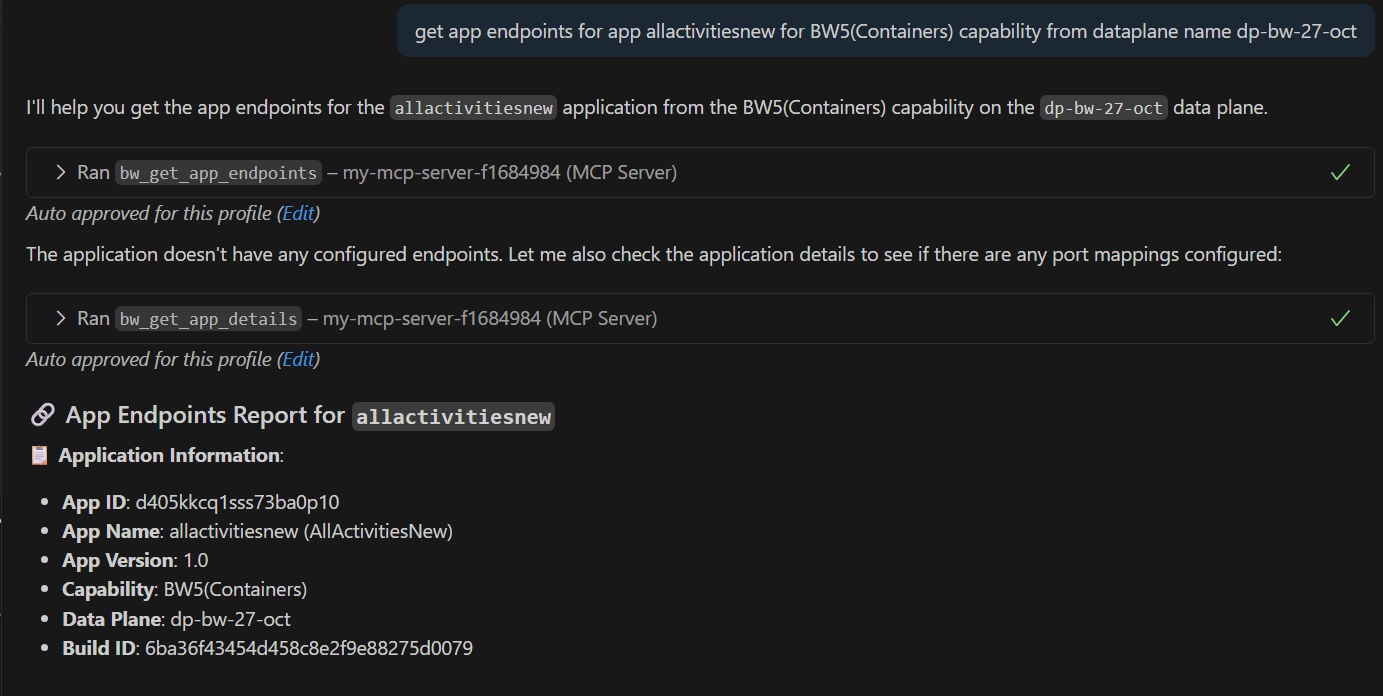This screenshot has height=696, width=1383.
Task: Open Edit link below bw_get_app_details row
Action: 298,359
